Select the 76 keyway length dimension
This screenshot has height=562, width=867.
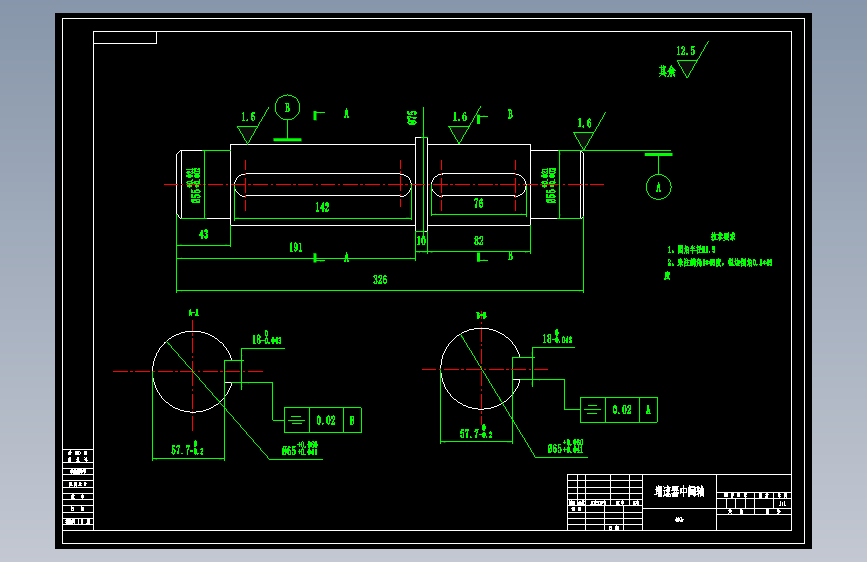[x=478, y=204]
